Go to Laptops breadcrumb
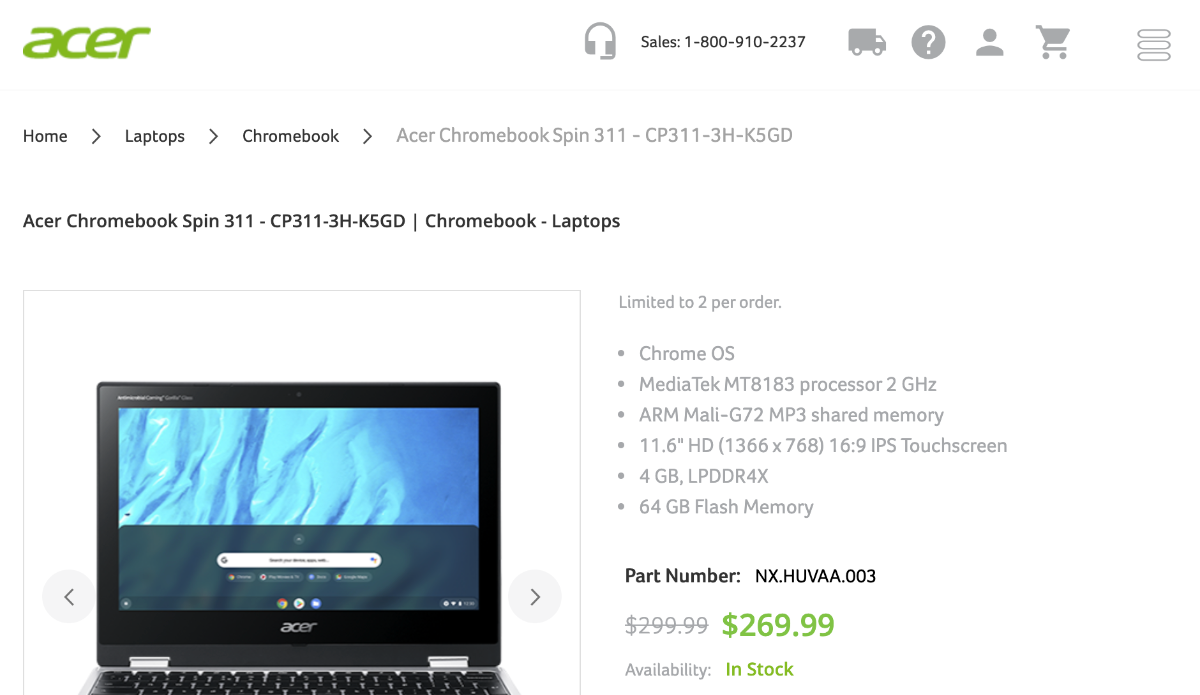The width and height of the screenshot is (1200, 695). [x=155, y=136]
